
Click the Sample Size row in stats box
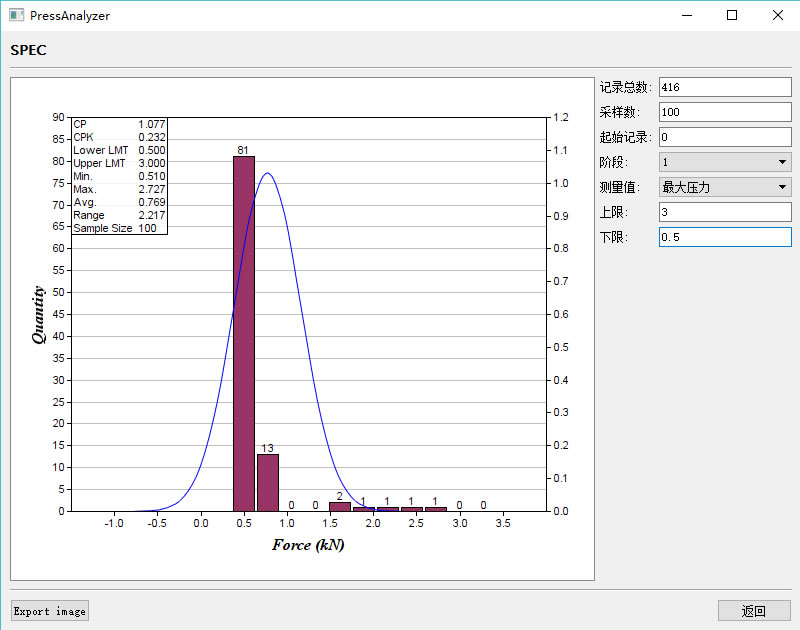coord(115,228)
